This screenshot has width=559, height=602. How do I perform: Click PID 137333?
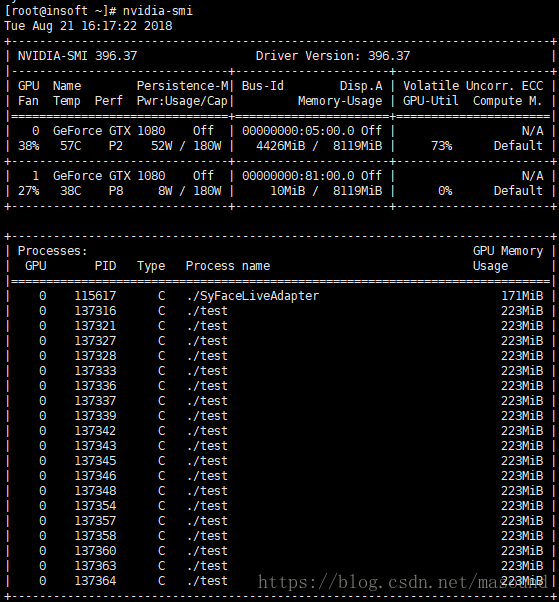click(95, 371)
